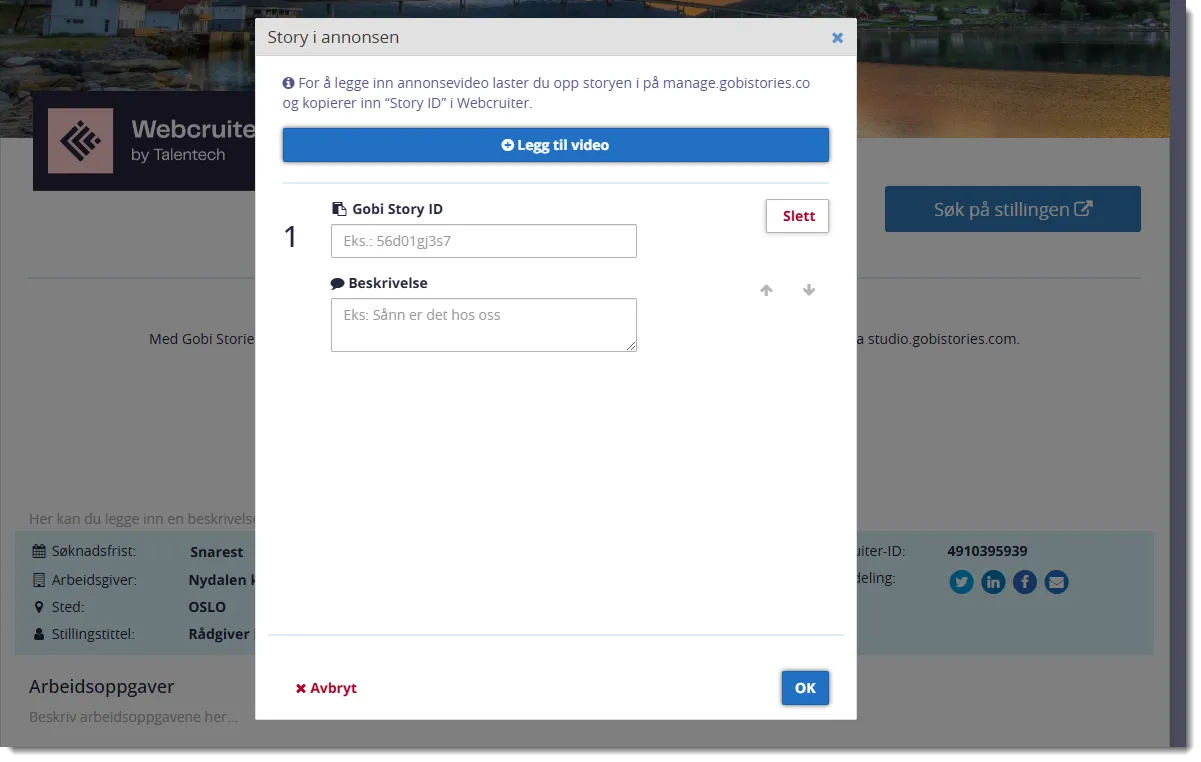Click the Søk på stillingen button
This screenshot has height=762, width=1201.
pos(1012,209)
